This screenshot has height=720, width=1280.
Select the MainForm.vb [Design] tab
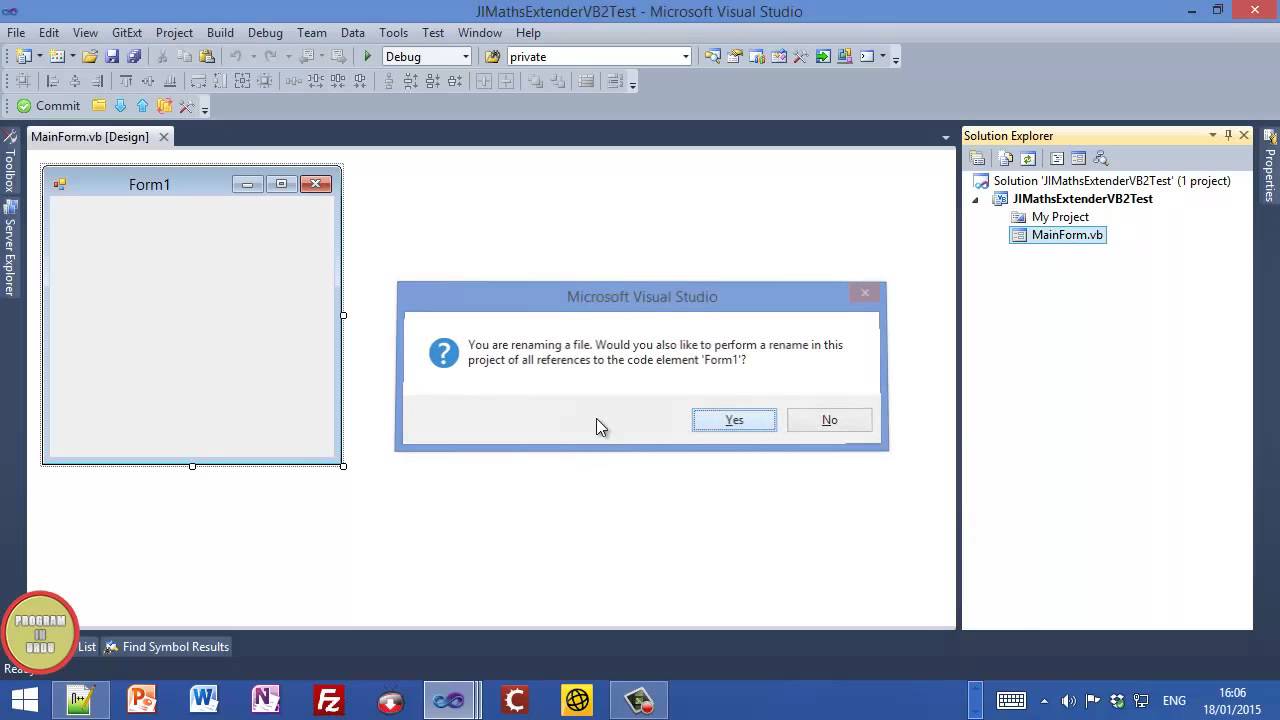point(90,137)
